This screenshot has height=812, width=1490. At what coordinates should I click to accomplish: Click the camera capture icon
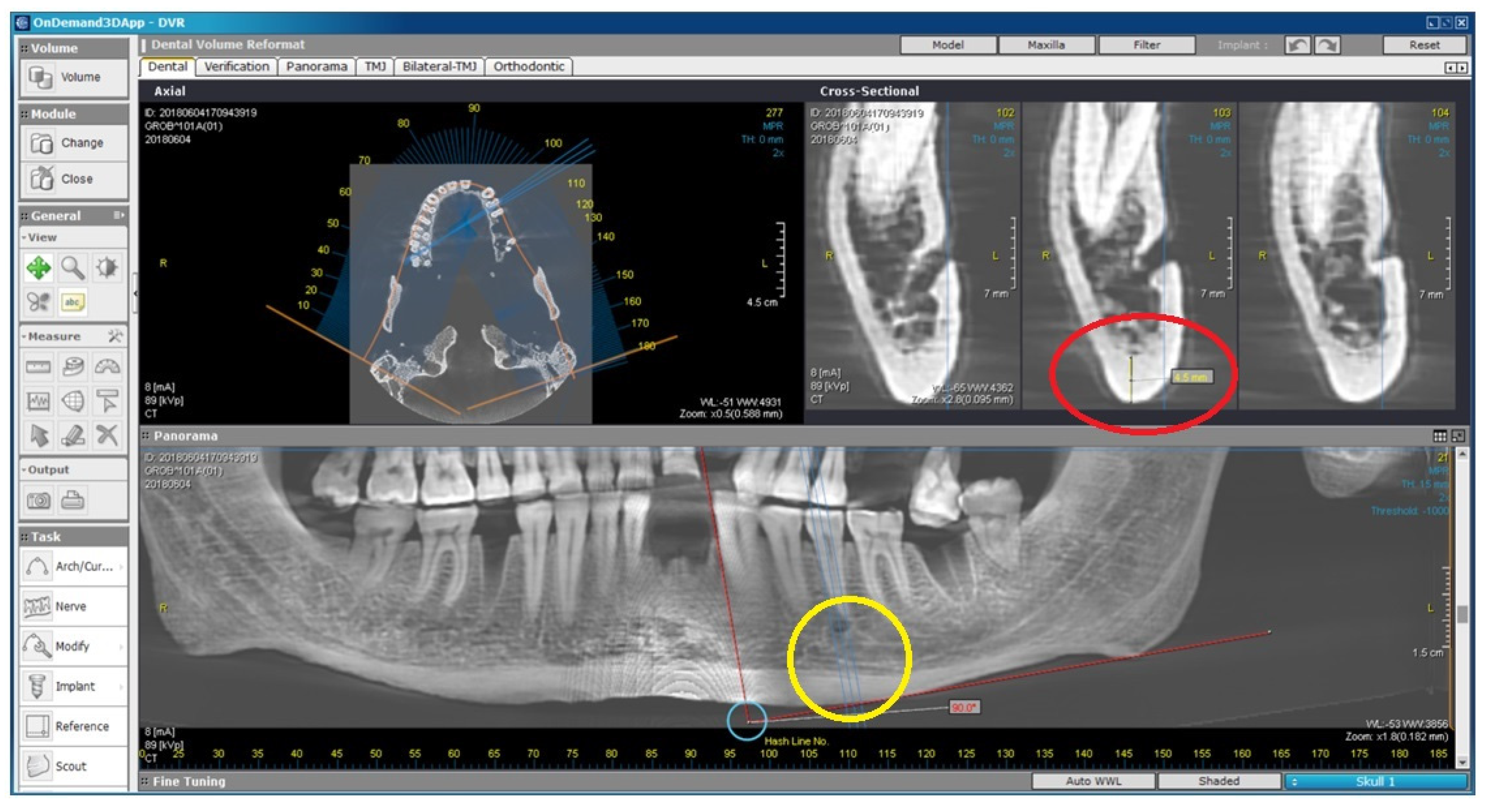[39, 500]
